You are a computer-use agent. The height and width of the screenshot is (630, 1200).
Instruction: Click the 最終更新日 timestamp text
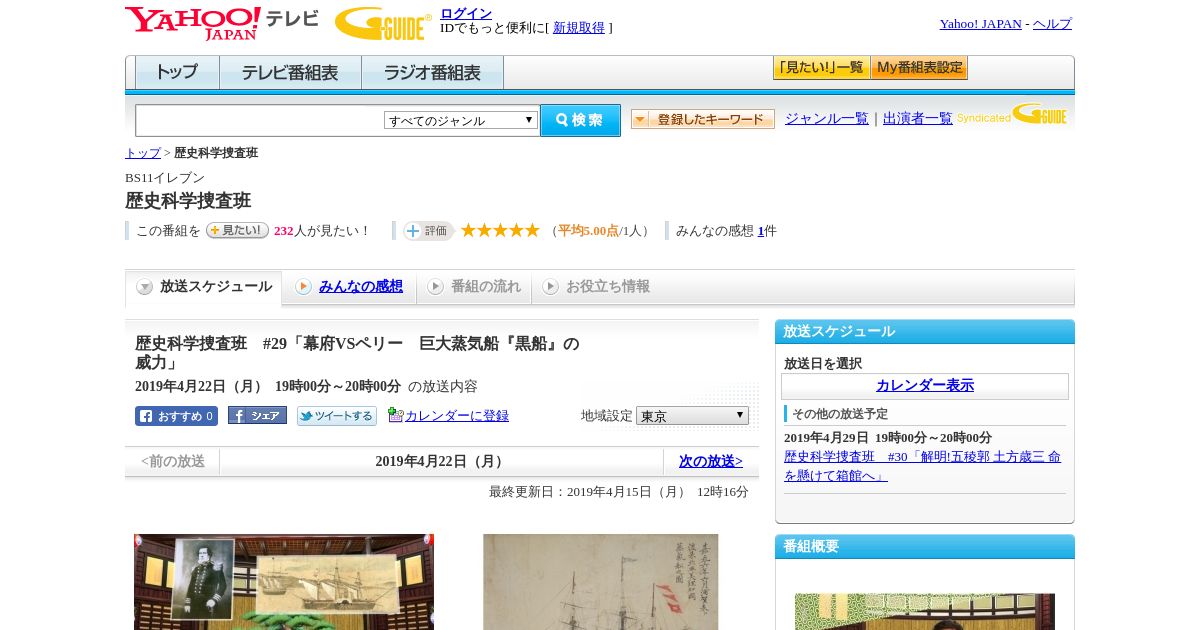[x=619, y=492]
